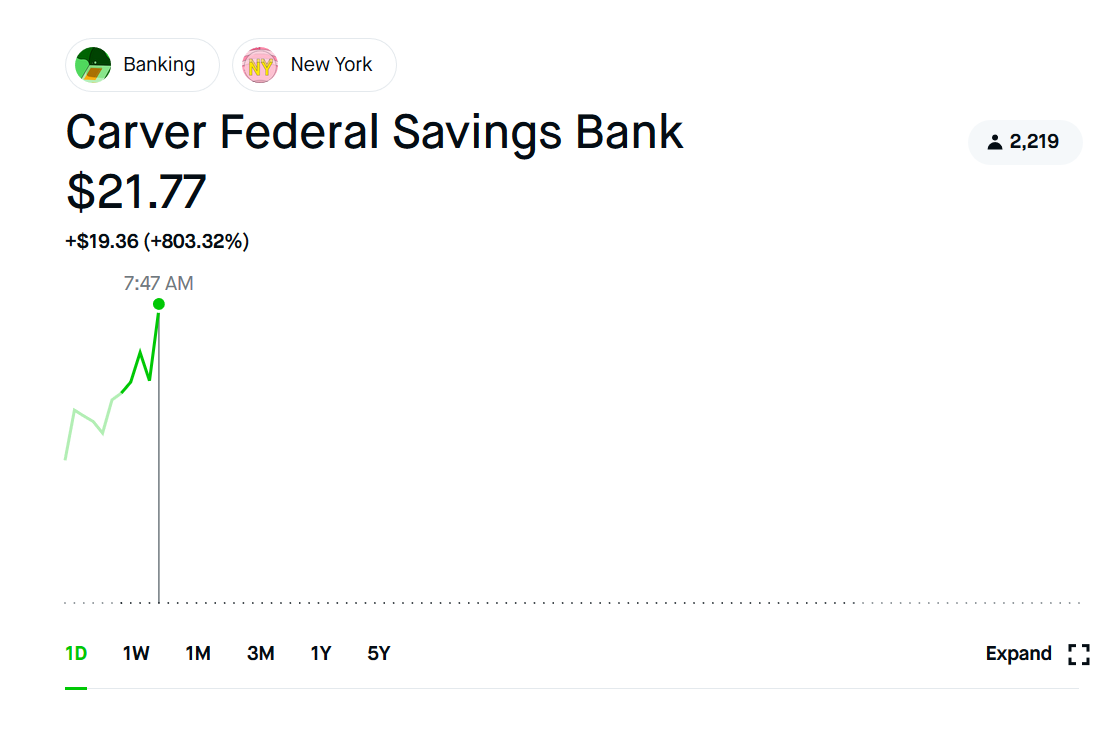Screen dimensions: 1120x736
Task: Click the 2,219 watchers count
Action: point(1034,142)
